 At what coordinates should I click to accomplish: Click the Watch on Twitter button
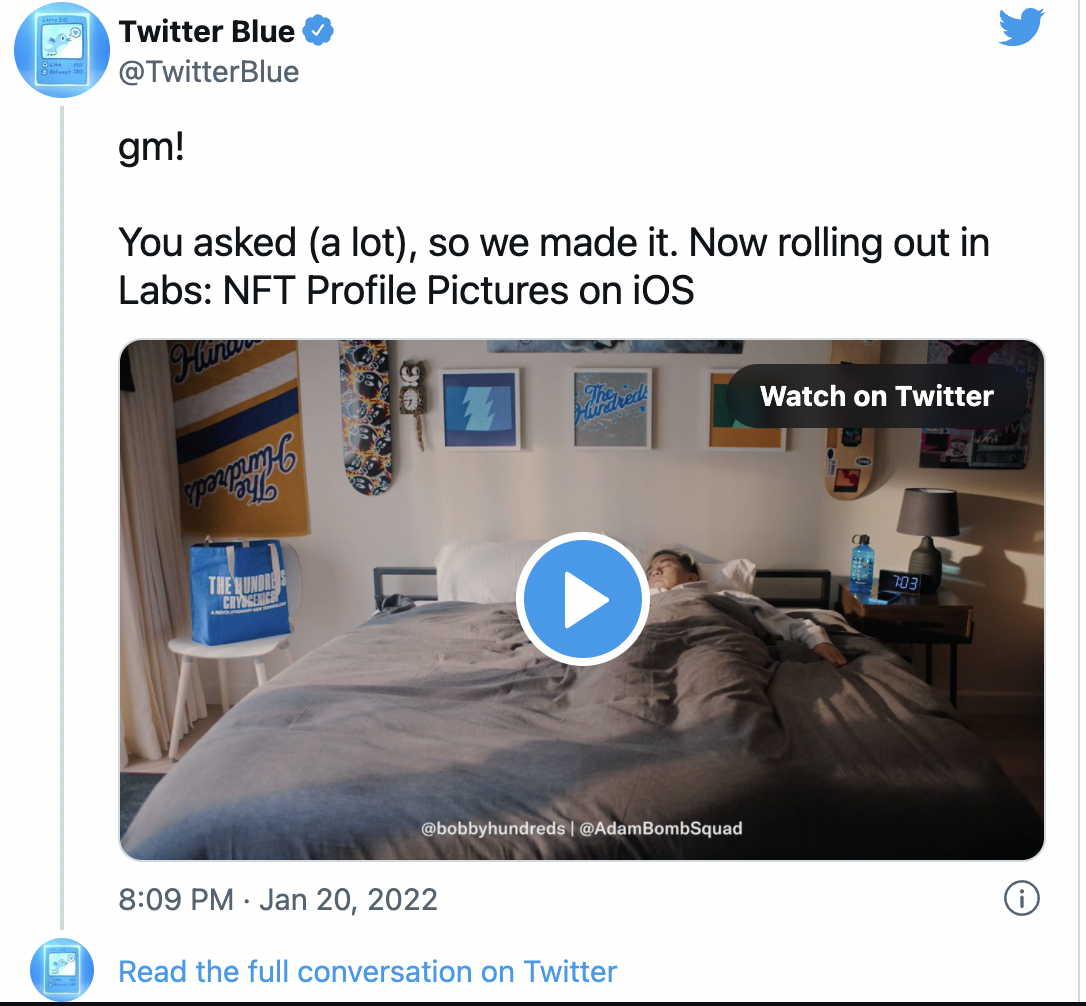[877, 396]
